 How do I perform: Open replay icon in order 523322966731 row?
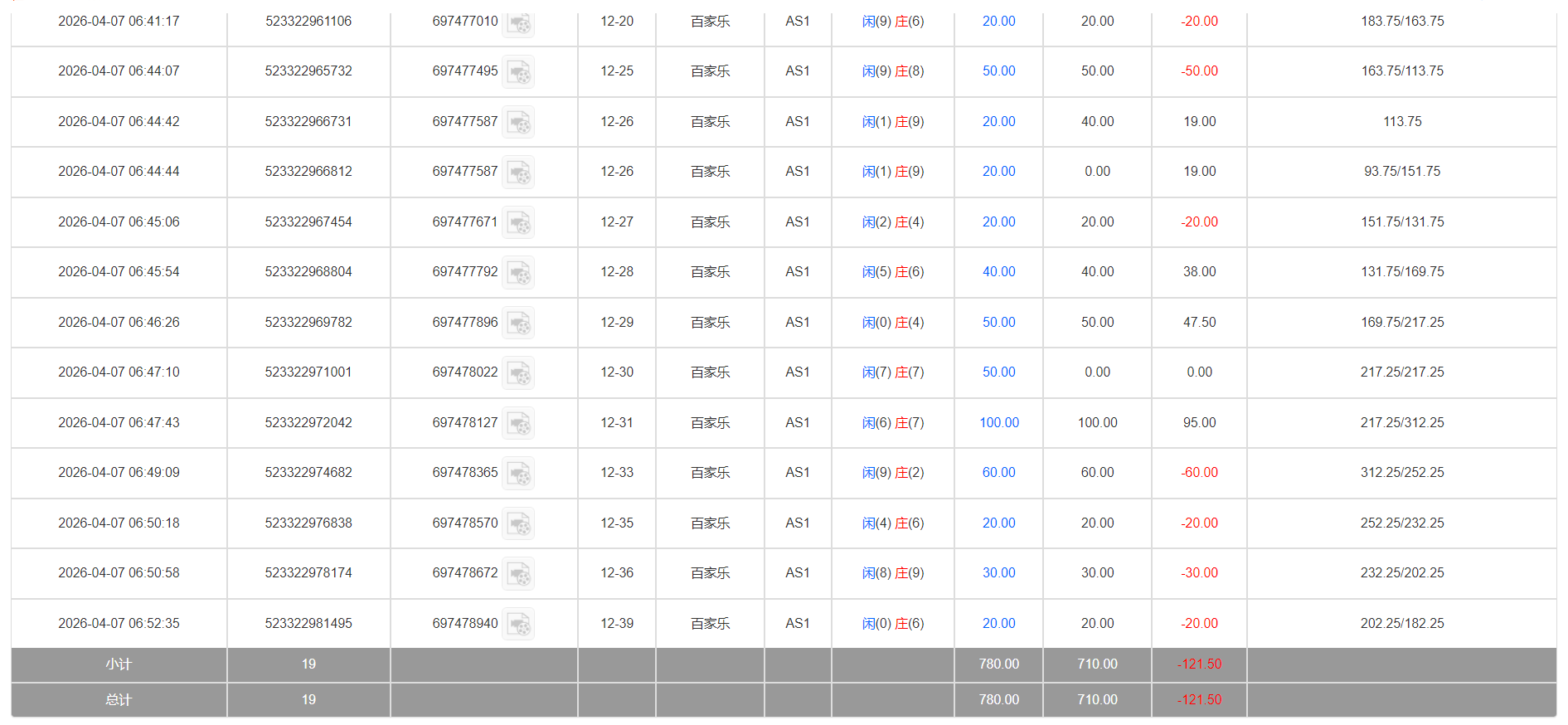(x=519, y=123)
